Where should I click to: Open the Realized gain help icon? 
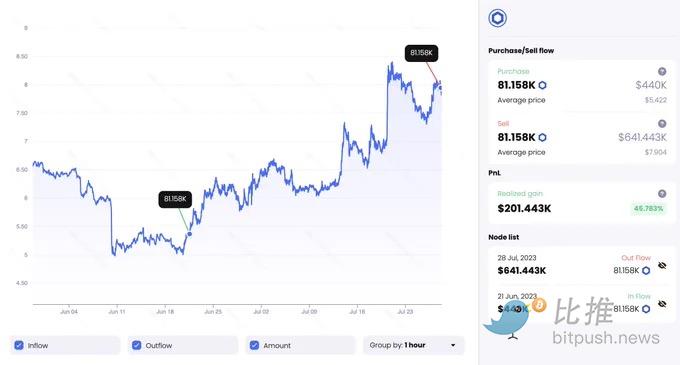tap(662, 194)
